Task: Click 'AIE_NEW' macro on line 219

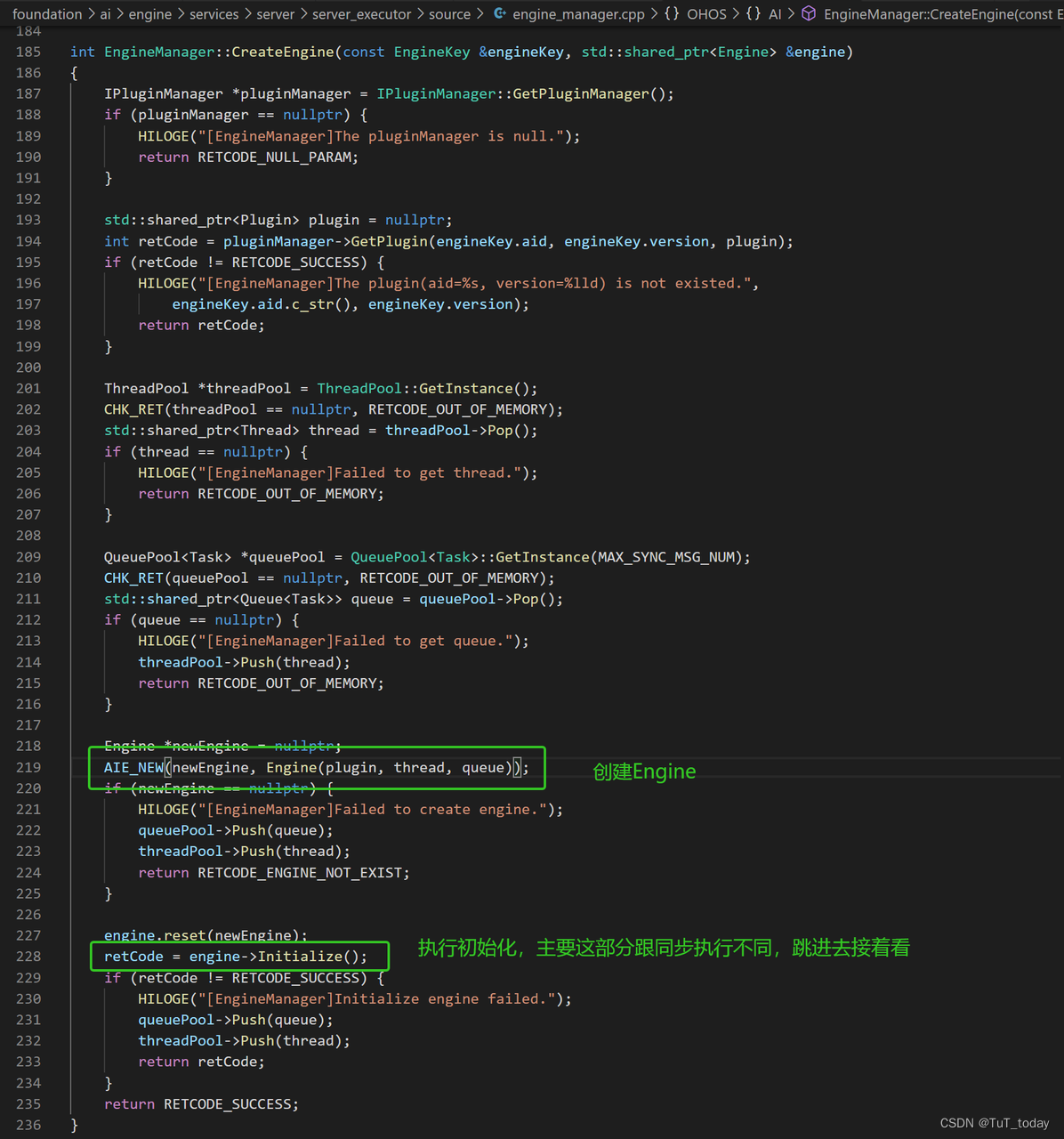Action: (x=133, y=767)
